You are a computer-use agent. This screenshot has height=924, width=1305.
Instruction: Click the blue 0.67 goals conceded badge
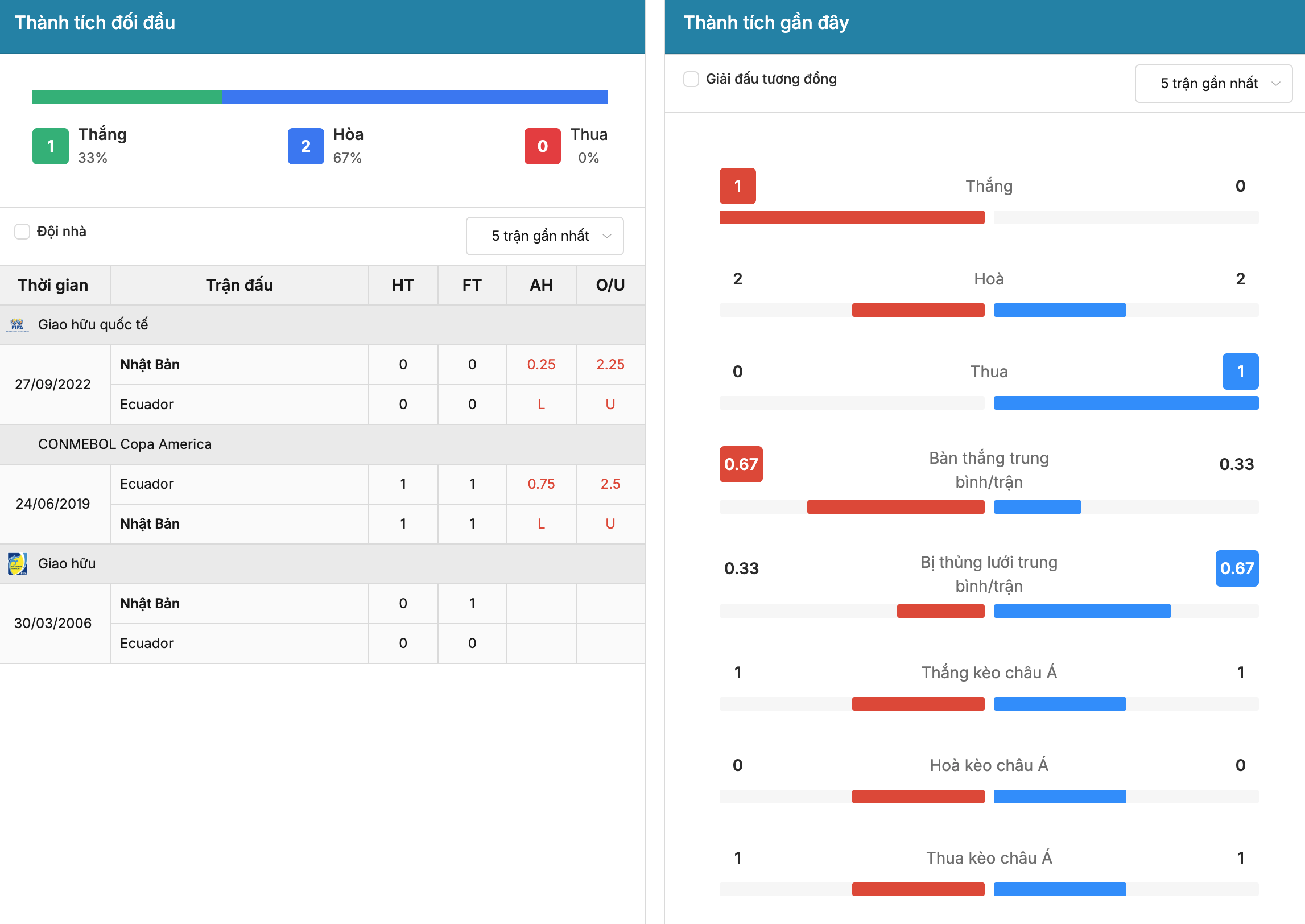tap(1237, 568)
